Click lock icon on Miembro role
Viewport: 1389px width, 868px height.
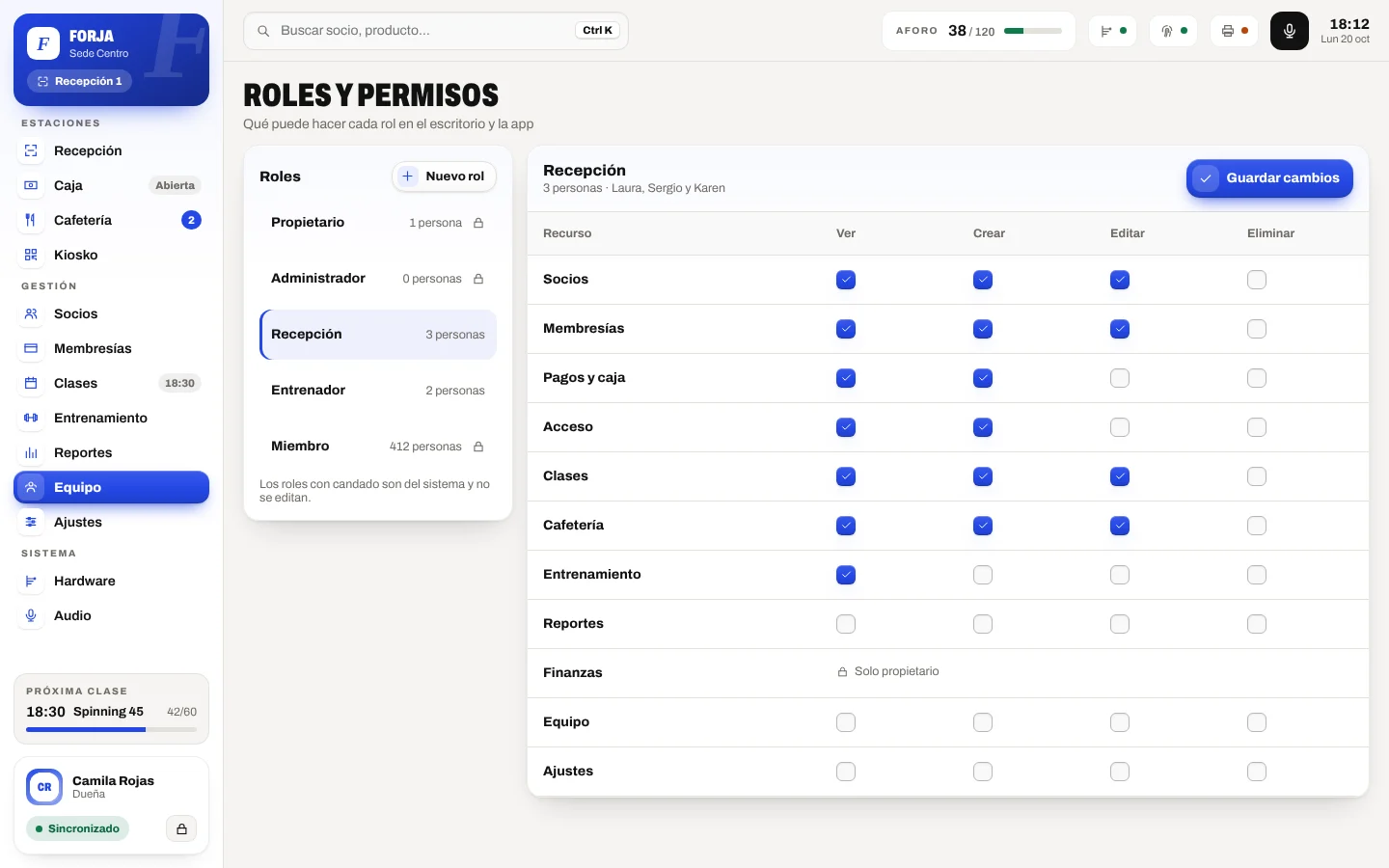click(x=478, y=447)
